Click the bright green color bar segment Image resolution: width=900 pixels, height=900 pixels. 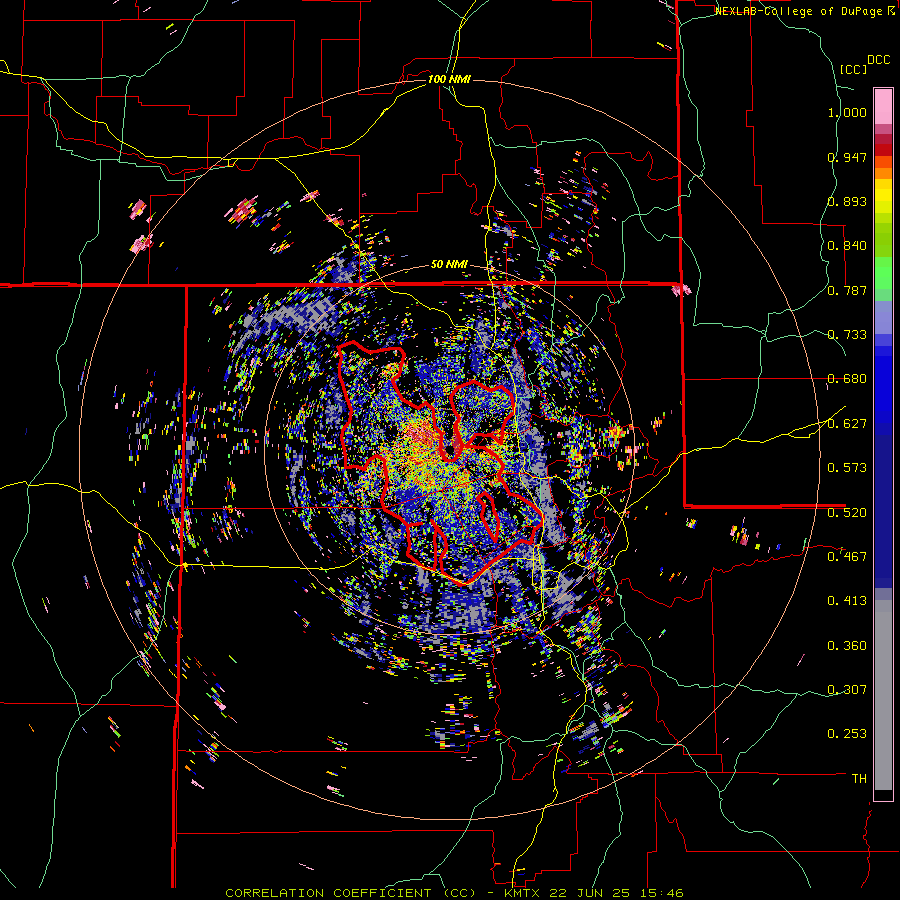pyautogui.click(x=883, y=273)
